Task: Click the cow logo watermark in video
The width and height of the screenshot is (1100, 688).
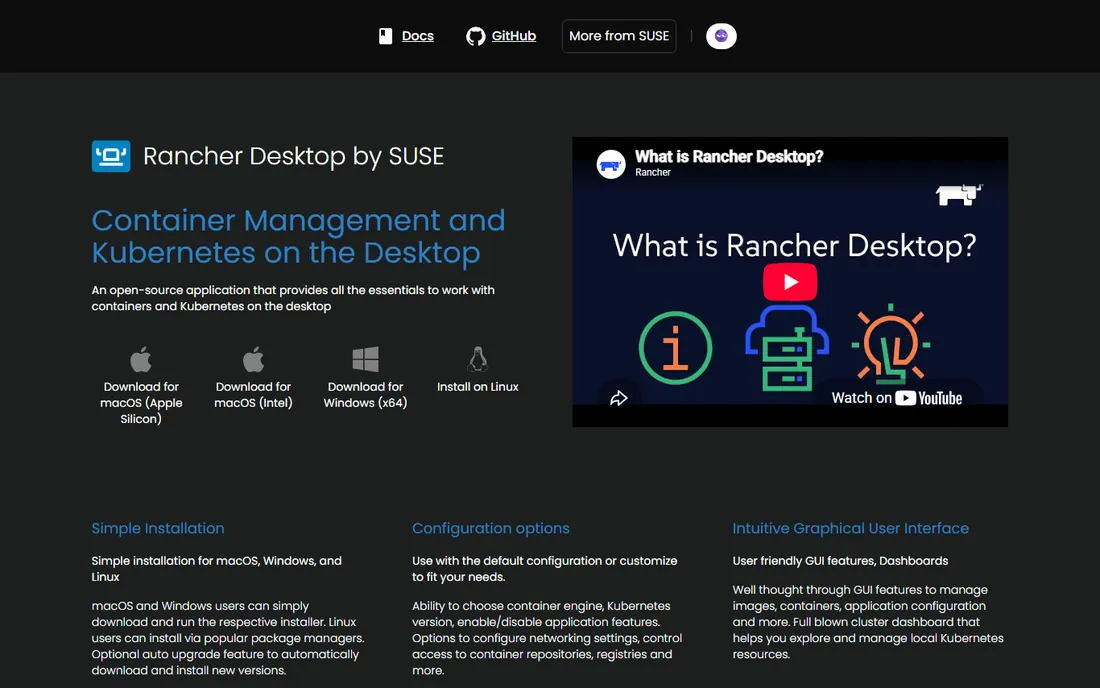Action: pyautogui.click(x=959, y=194)
